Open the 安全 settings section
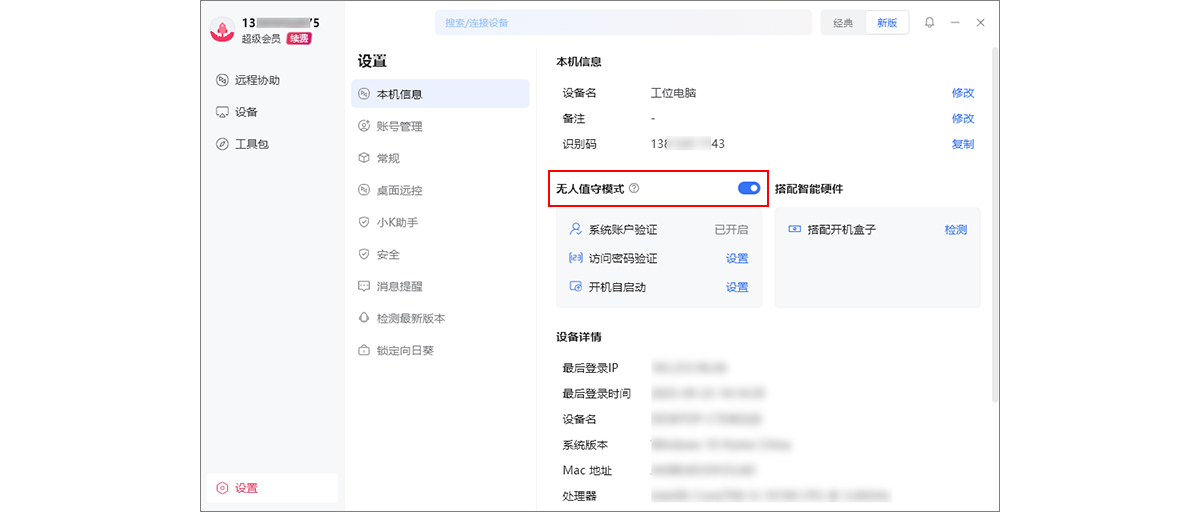 (388, 254)
